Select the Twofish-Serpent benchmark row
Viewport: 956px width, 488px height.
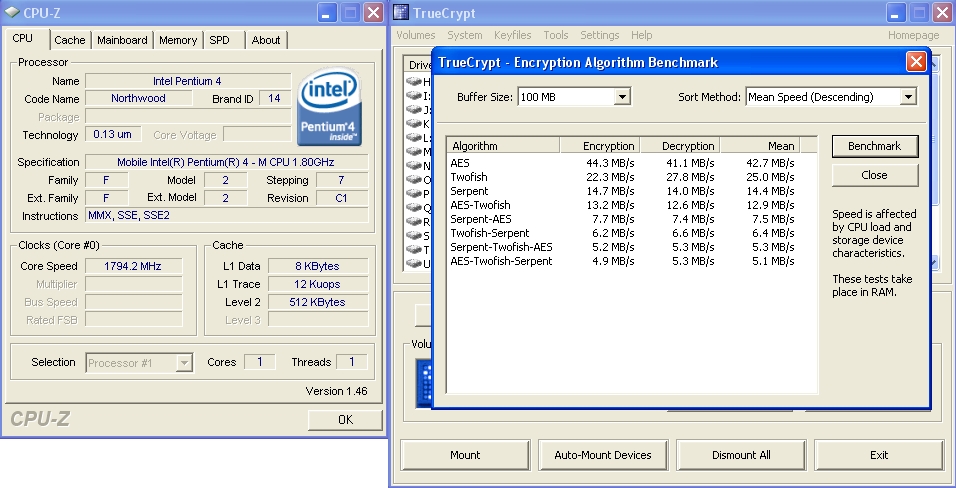tap(622, 233)
